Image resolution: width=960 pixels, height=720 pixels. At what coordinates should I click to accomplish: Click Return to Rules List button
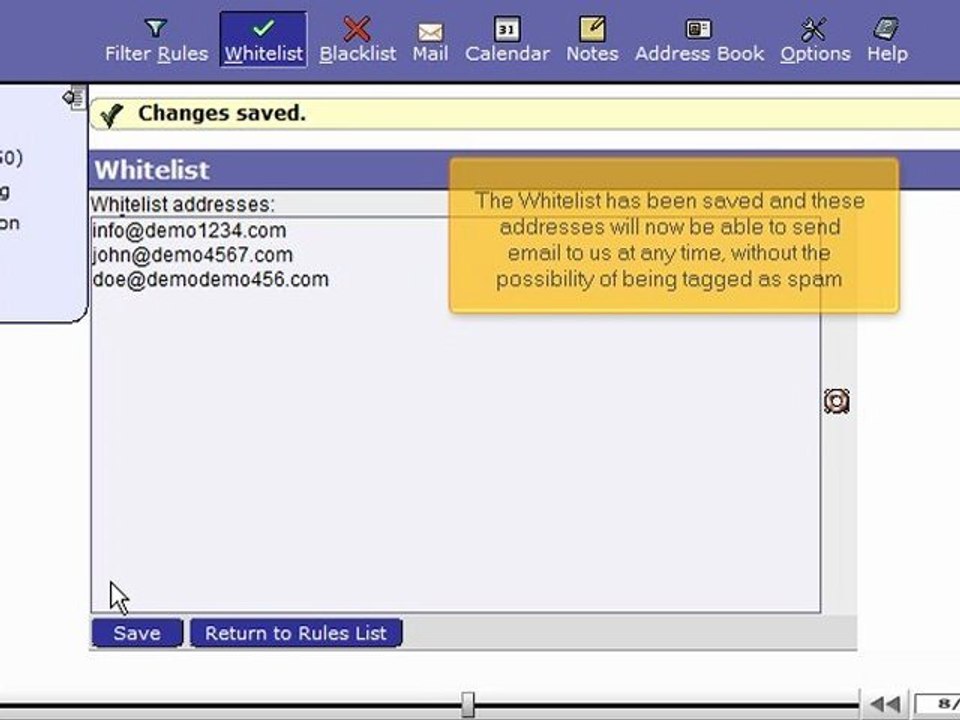point(296,633)
